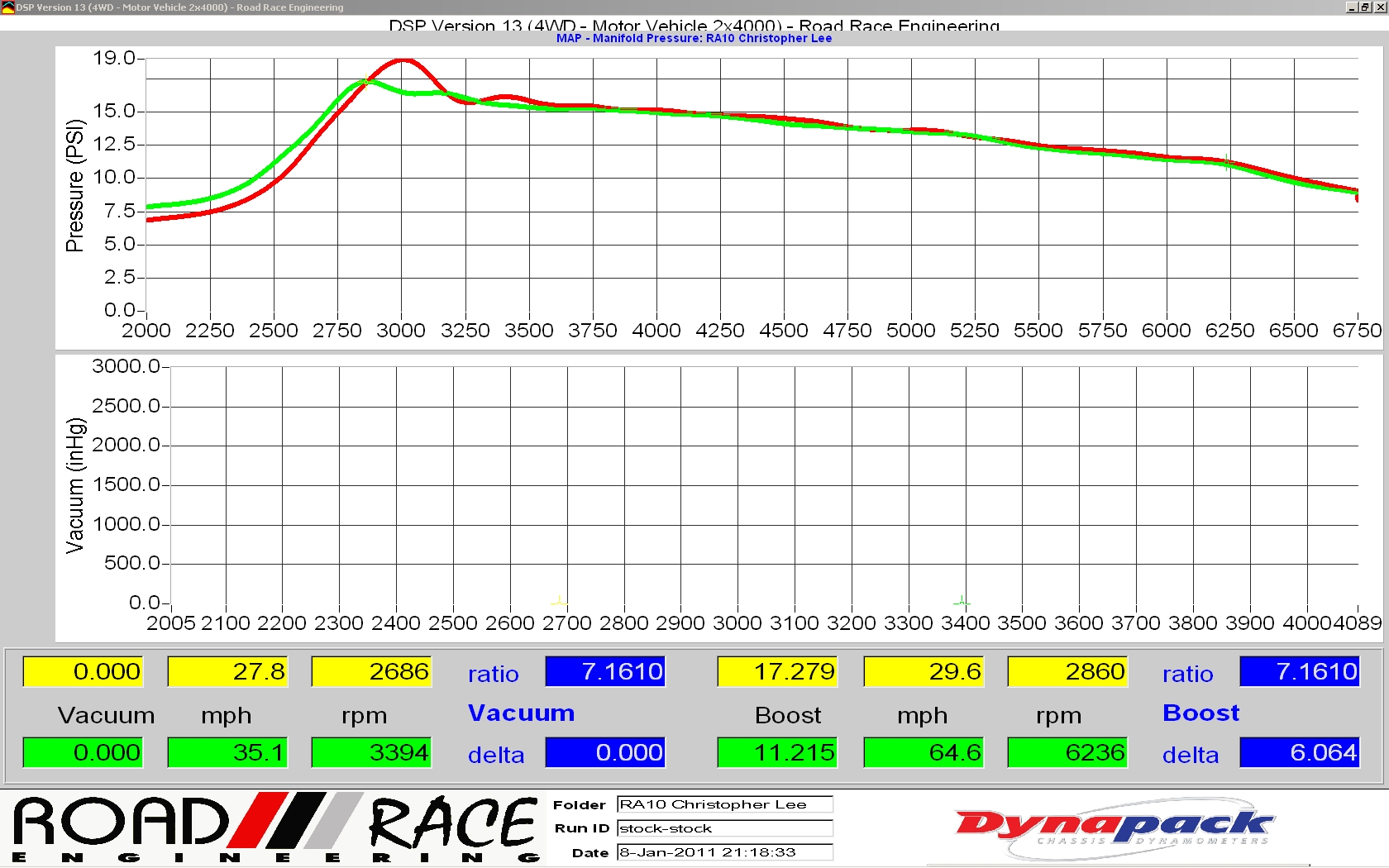The image size is (1389, 868).
Task: Minimize the DSP window
Action: tap(1352, 7)
